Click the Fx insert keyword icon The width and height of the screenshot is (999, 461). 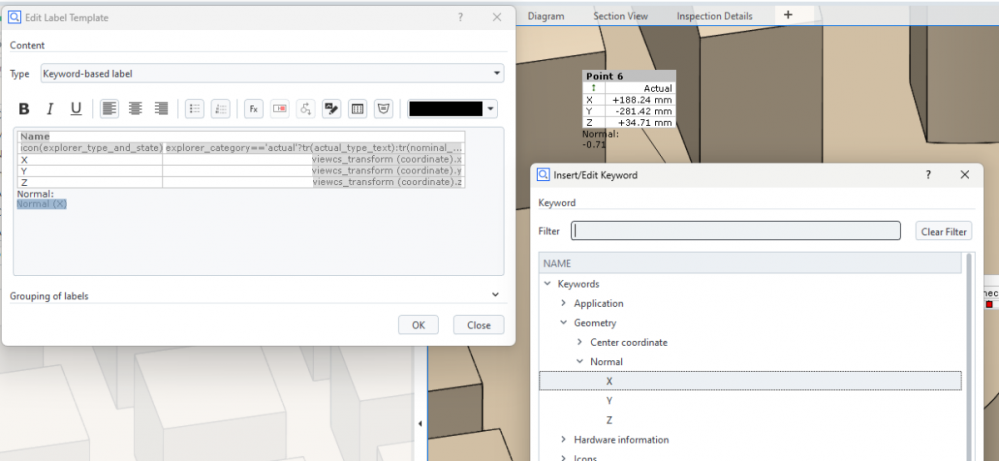(254, 109)
